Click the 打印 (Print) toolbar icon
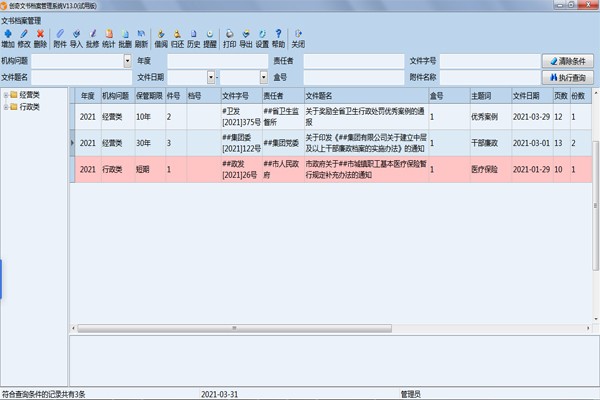600x400 pixels. pyautogui.click(x=229, y=39)
